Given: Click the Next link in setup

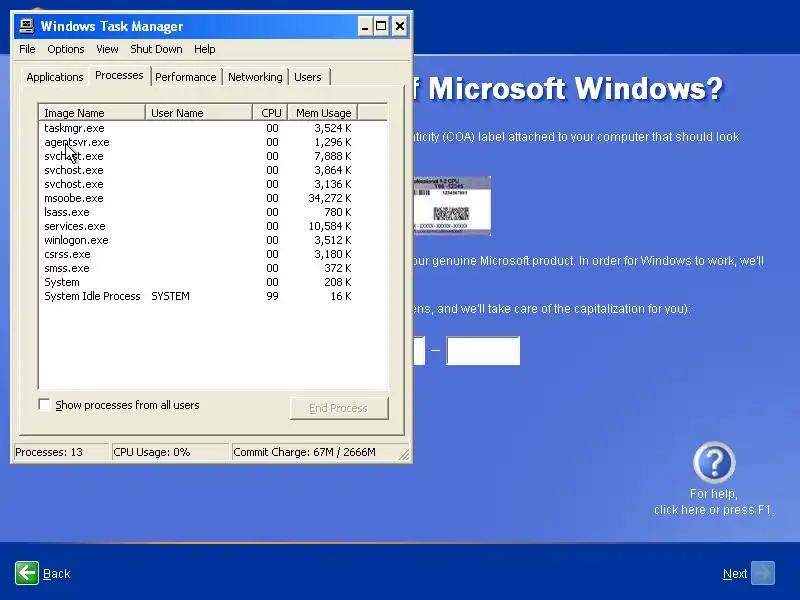Looking at the screenshot, I should pyautogui.click(x=735, y=573).
